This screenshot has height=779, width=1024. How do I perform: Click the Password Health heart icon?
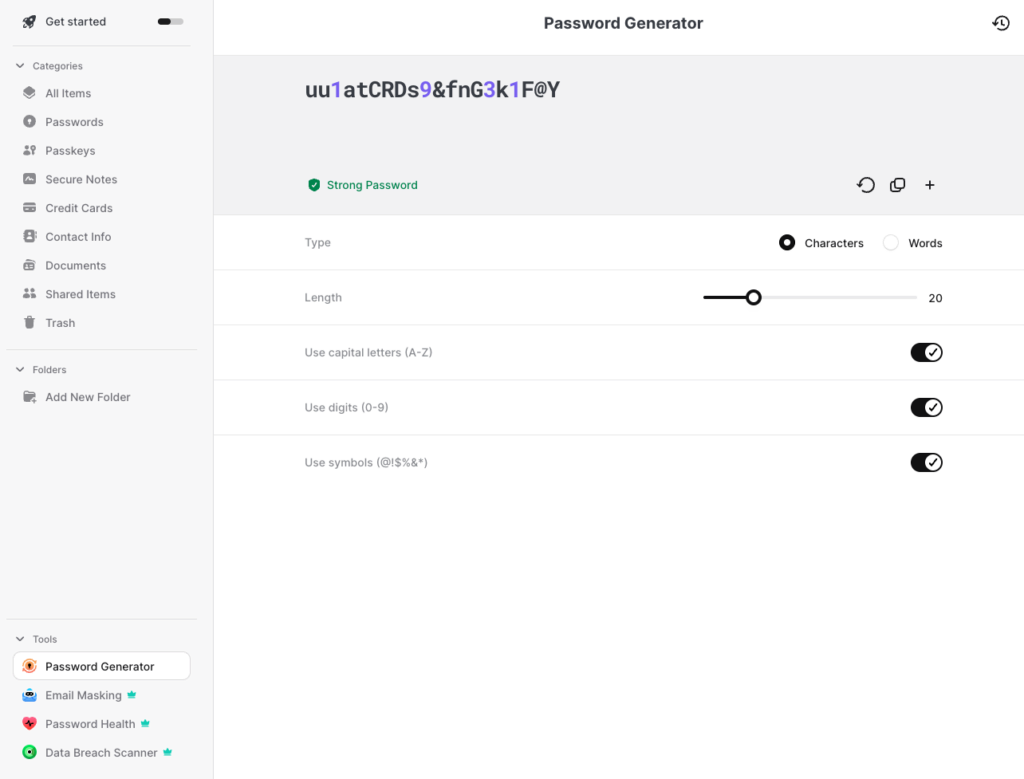pyautogui.click(x=29, y=723)
